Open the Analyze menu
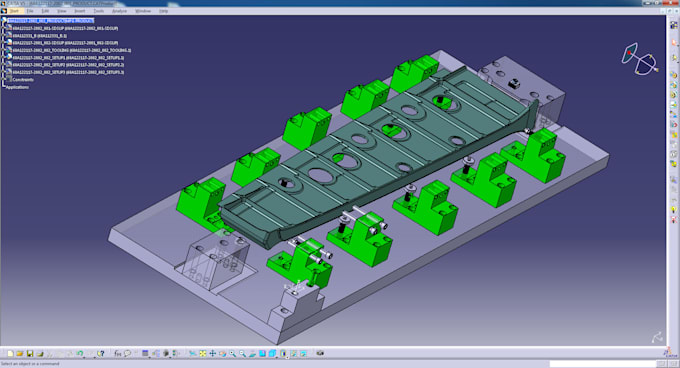 pos(119,11)
